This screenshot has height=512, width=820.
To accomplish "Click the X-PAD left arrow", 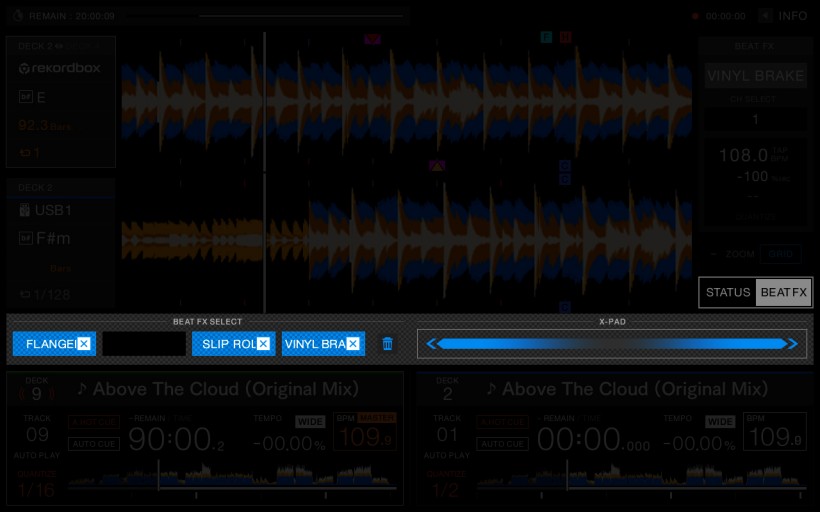I will click(x=432, y=344).
